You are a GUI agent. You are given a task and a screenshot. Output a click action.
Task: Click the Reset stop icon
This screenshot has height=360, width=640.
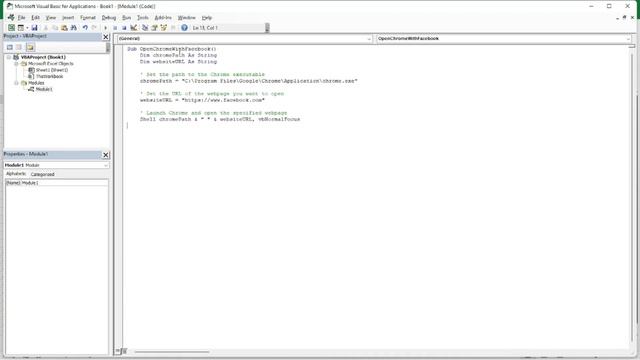(124, 28)
